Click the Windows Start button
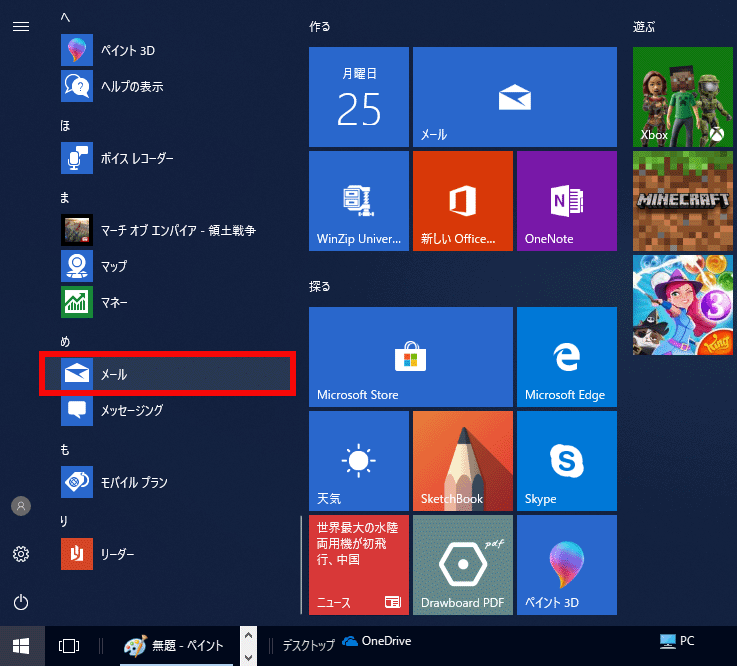 tap(22, 646)
